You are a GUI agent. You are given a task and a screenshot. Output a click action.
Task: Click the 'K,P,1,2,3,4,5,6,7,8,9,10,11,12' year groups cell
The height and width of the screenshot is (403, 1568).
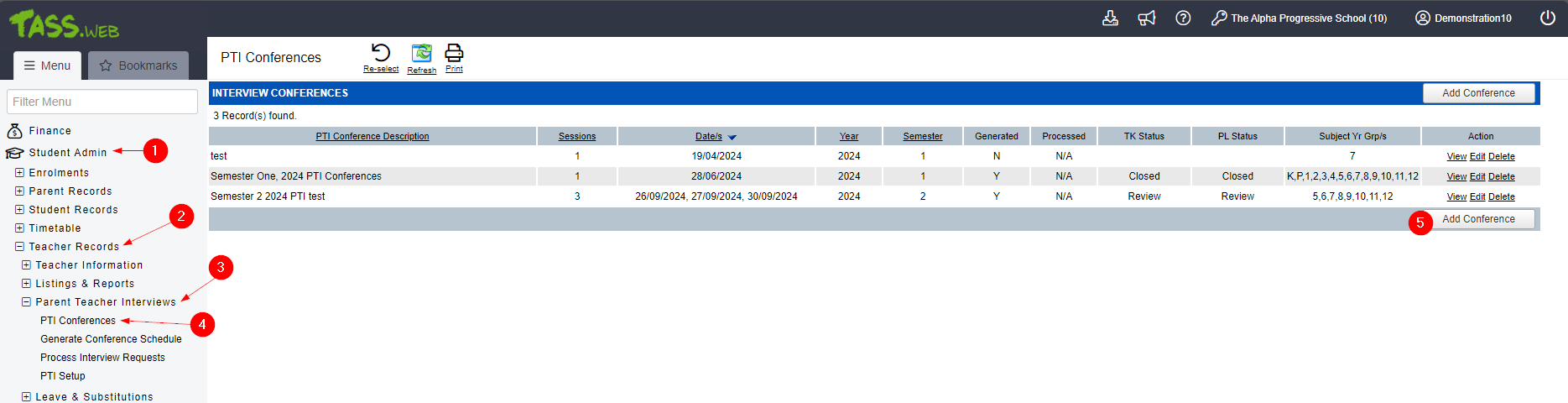coord(1352,176)
